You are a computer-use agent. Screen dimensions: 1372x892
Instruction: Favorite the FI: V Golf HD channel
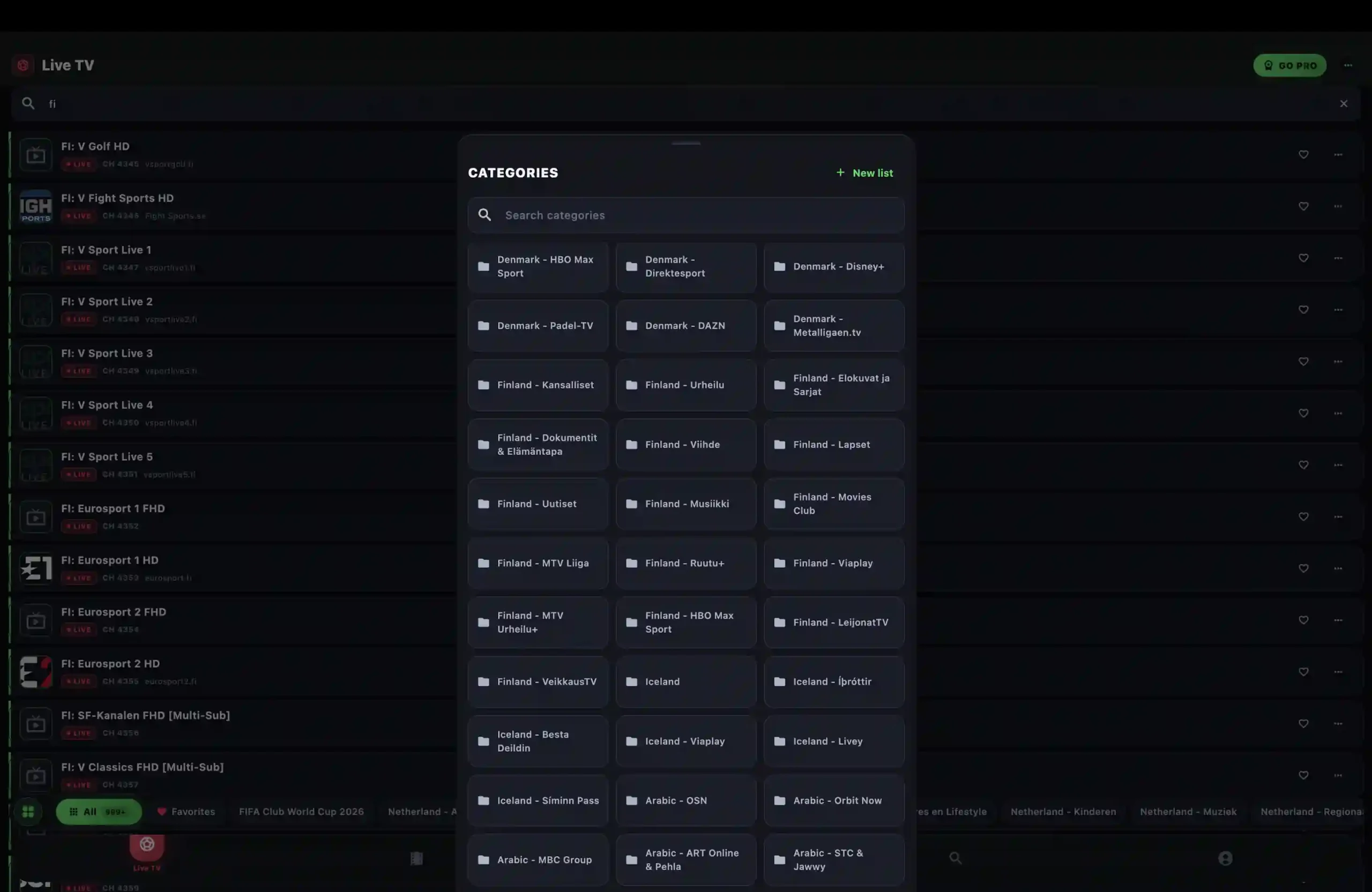pyautogui.click(x=1303, y=154)
